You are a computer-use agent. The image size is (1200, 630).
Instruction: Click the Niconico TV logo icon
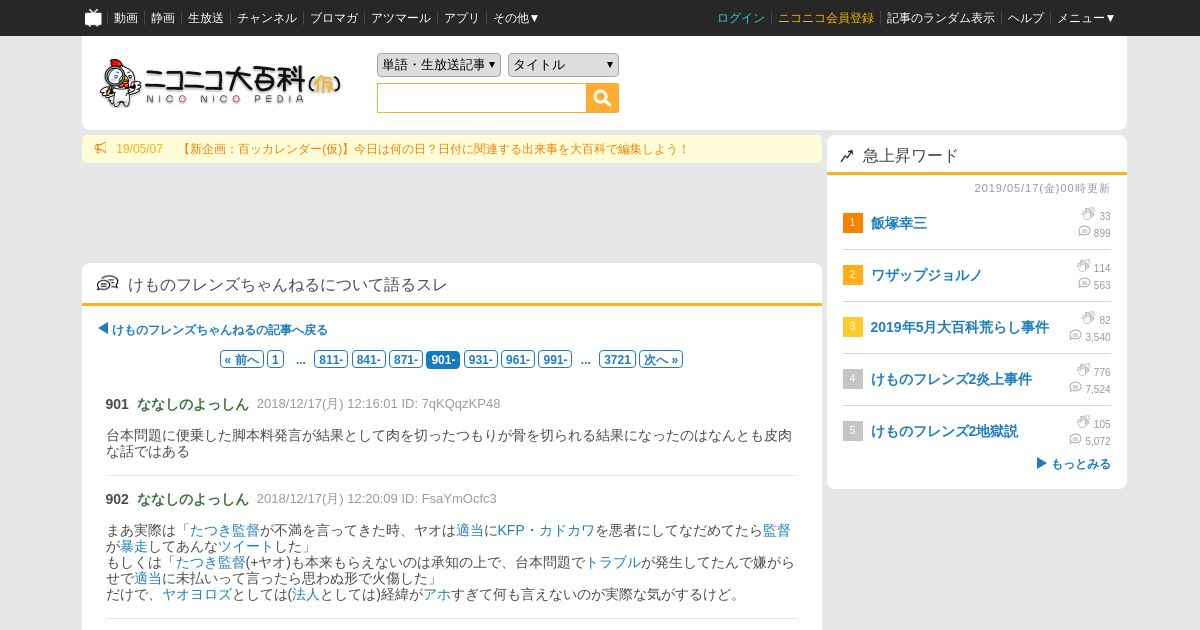(93, 18)
